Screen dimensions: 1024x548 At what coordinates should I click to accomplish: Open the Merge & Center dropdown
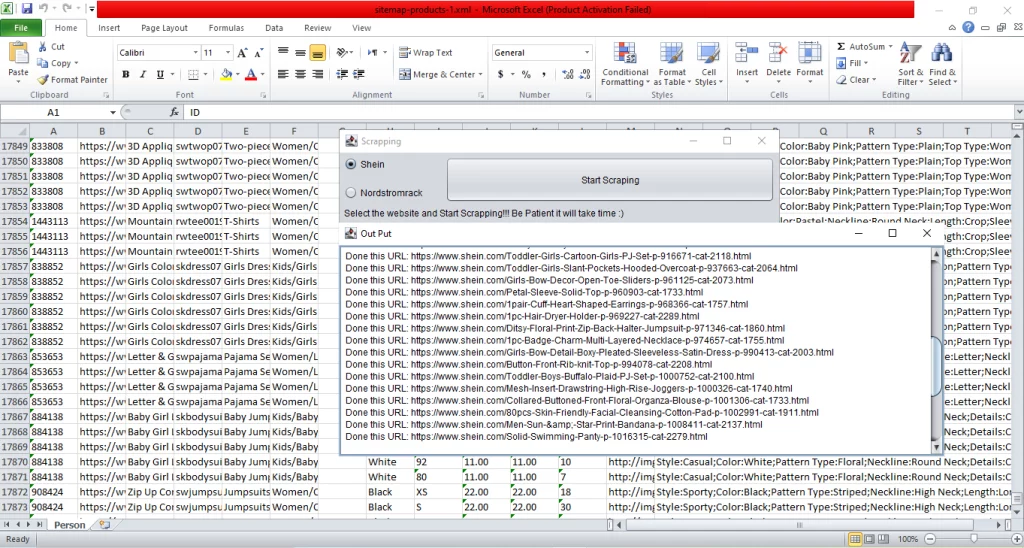[480, 74]
